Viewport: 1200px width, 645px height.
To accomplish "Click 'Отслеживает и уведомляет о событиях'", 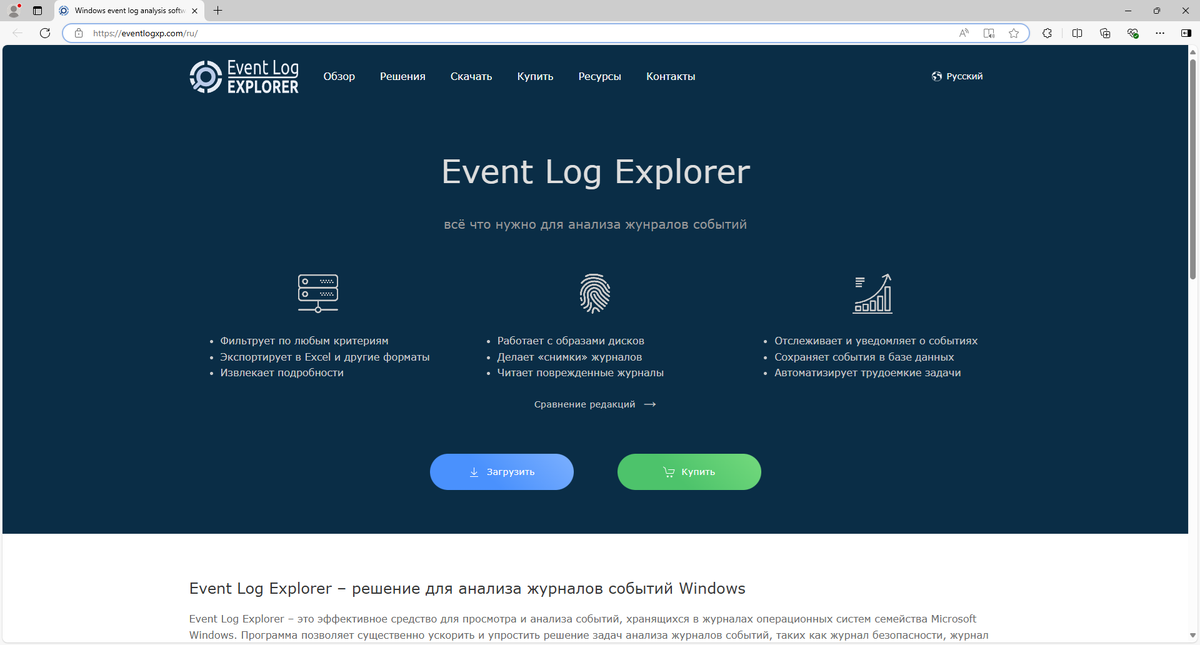I will tap(876, 341).
